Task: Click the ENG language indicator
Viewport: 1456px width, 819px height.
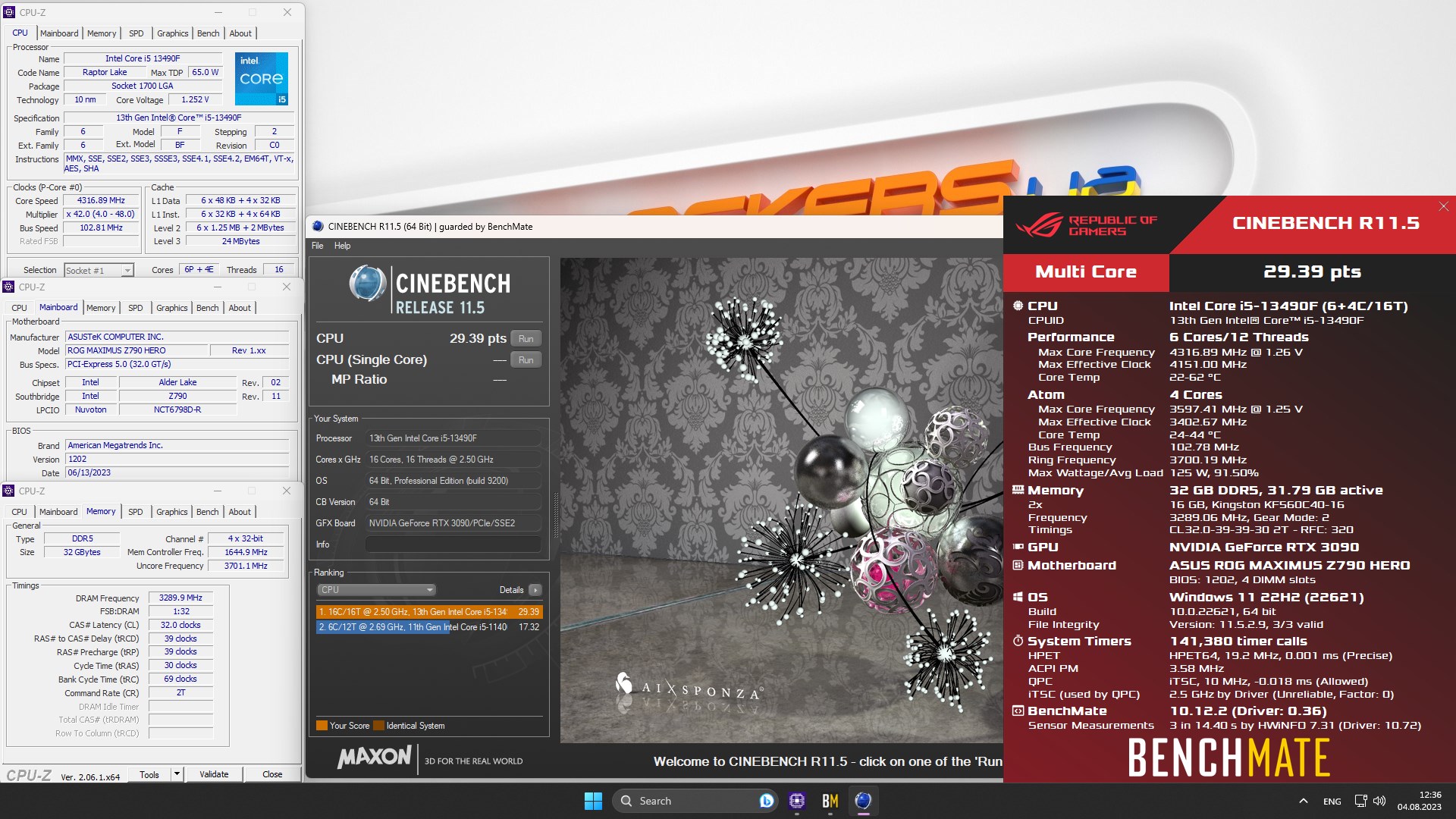Action: point(1332,802)
